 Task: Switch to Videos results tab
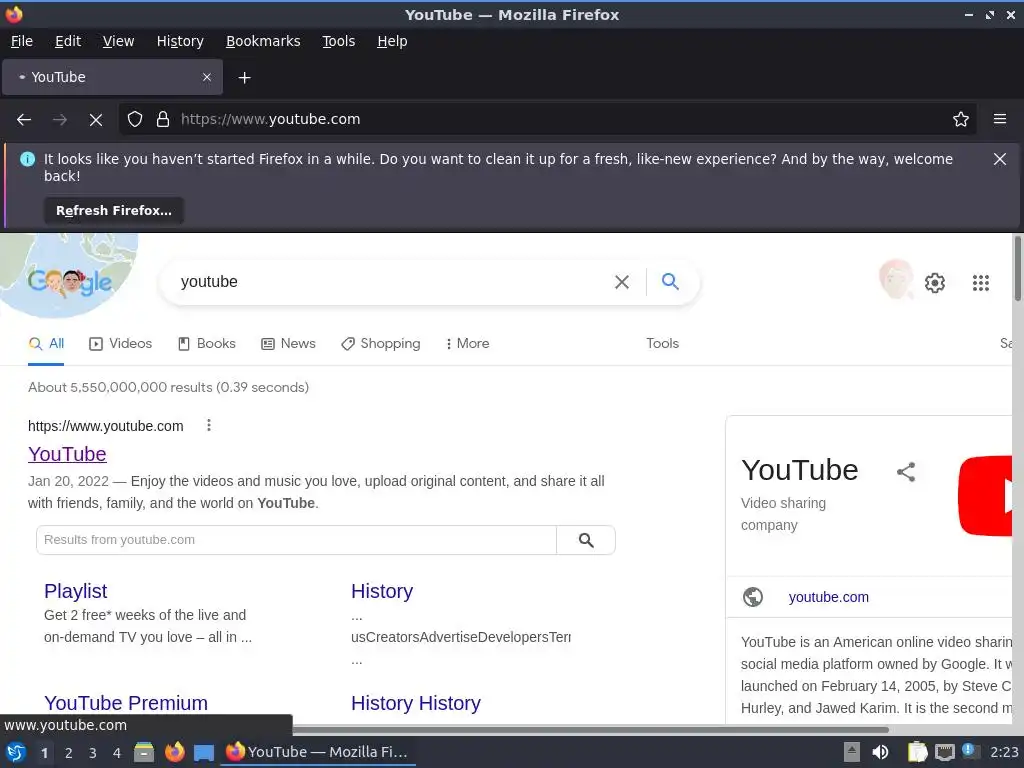(120, 344)
